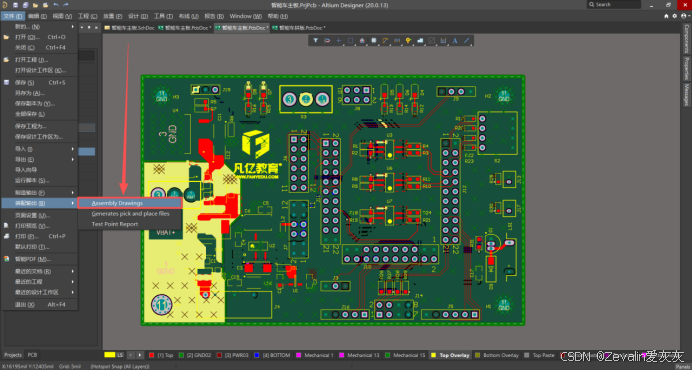Select the Mechanical 1 layer tab
This screenshot has height=371, width=692.
pos(315,355)
